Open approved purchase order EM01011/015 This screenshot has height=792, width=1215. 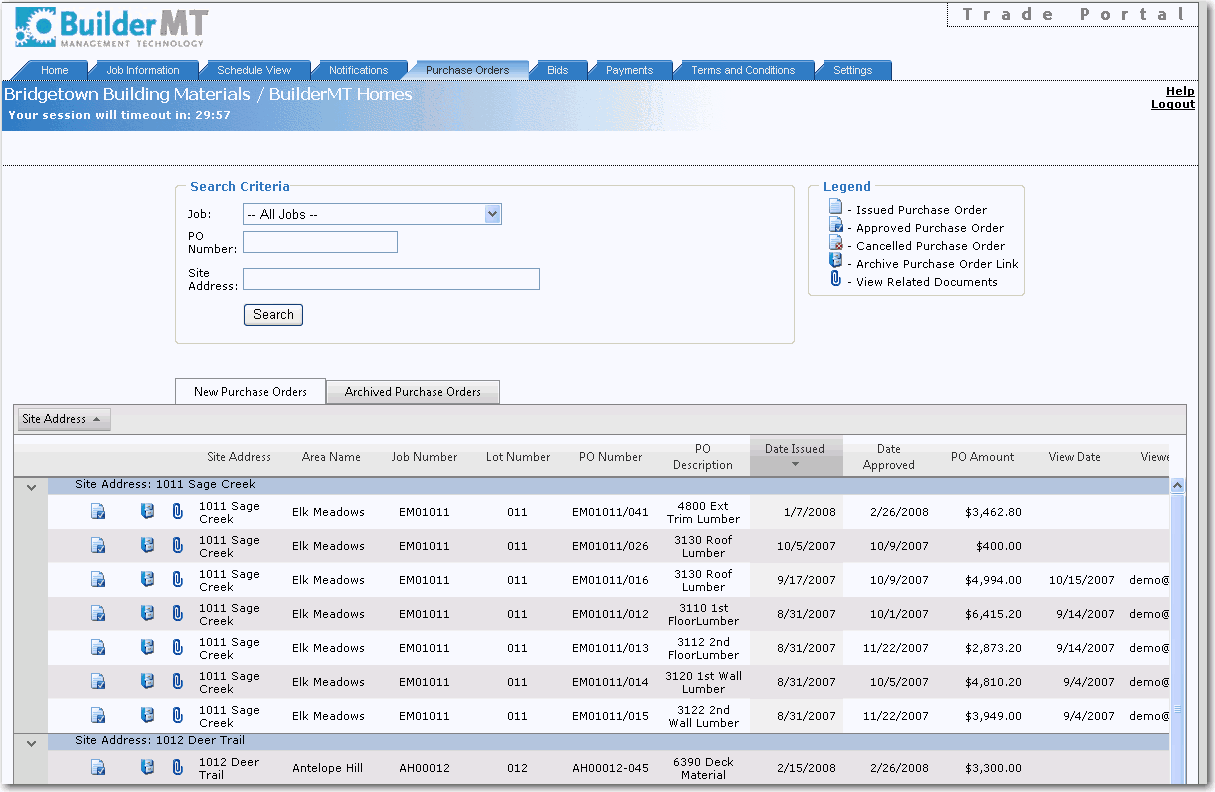click(x=98, y=716)
